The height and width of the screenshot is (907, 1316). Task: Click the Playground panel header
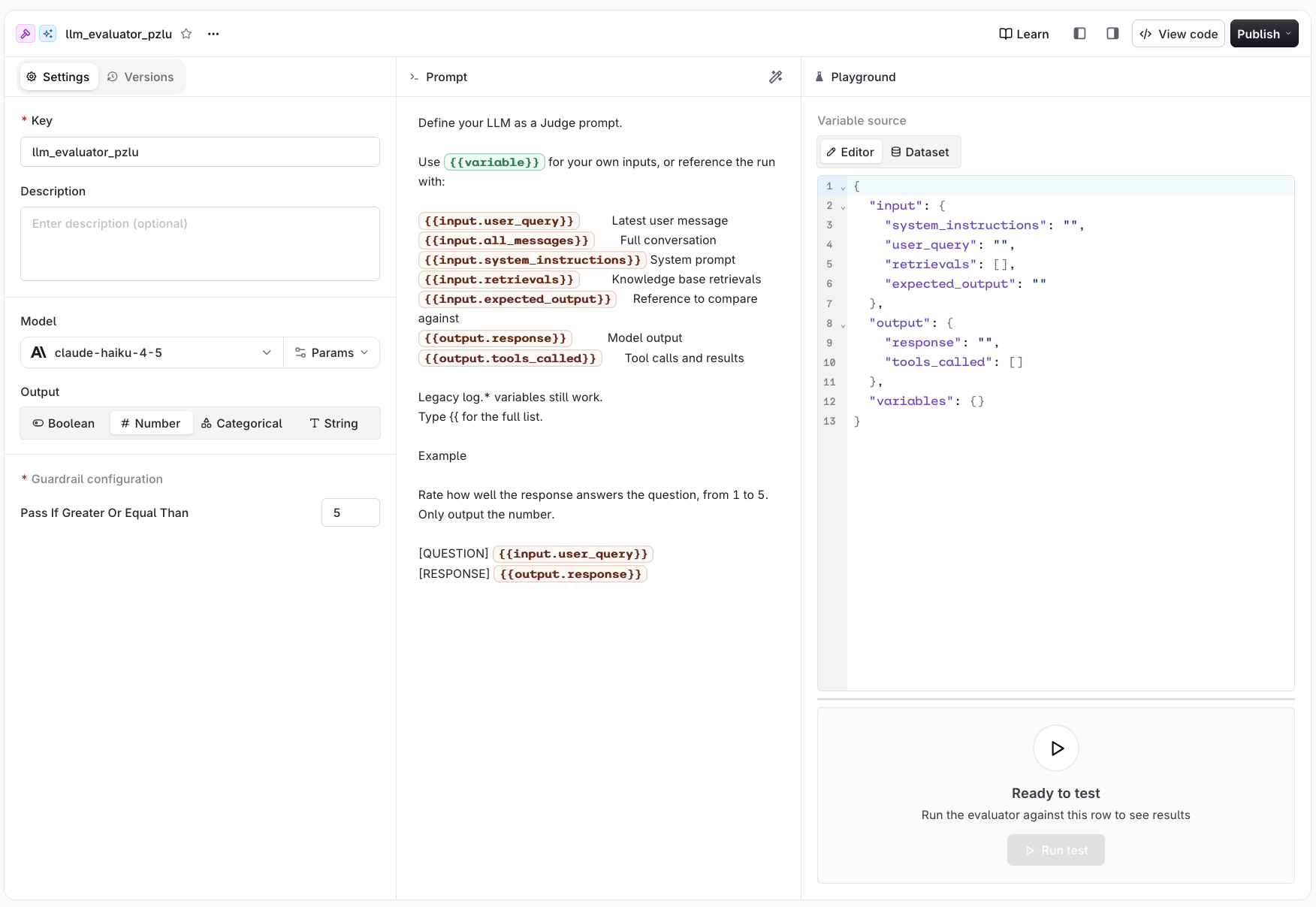(x=856, y=77)
